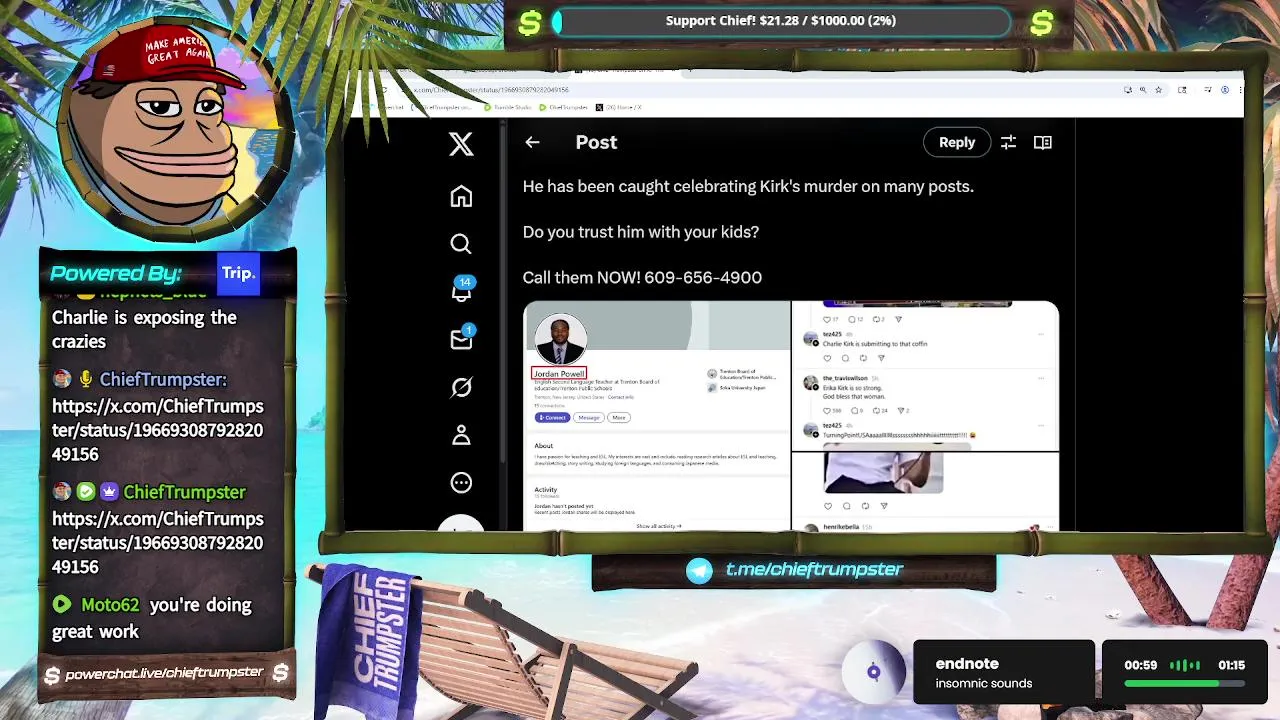This screenshot has height=720, width=1280.
Task: Click the Trip. logo badge
Action: point(238,274)
